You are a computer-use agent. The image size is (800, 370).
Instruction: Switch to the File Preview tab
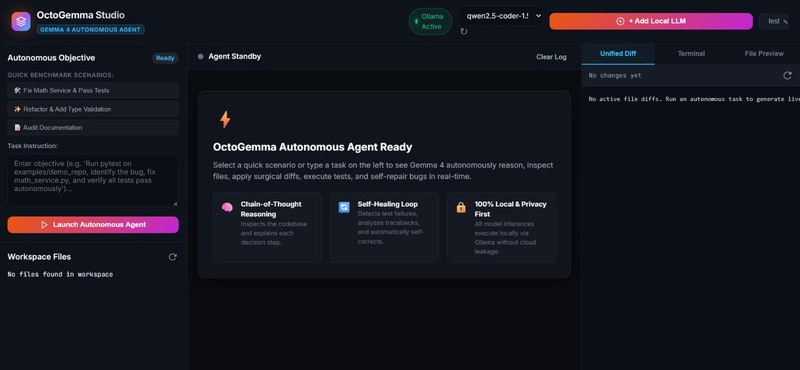(764, 54)
